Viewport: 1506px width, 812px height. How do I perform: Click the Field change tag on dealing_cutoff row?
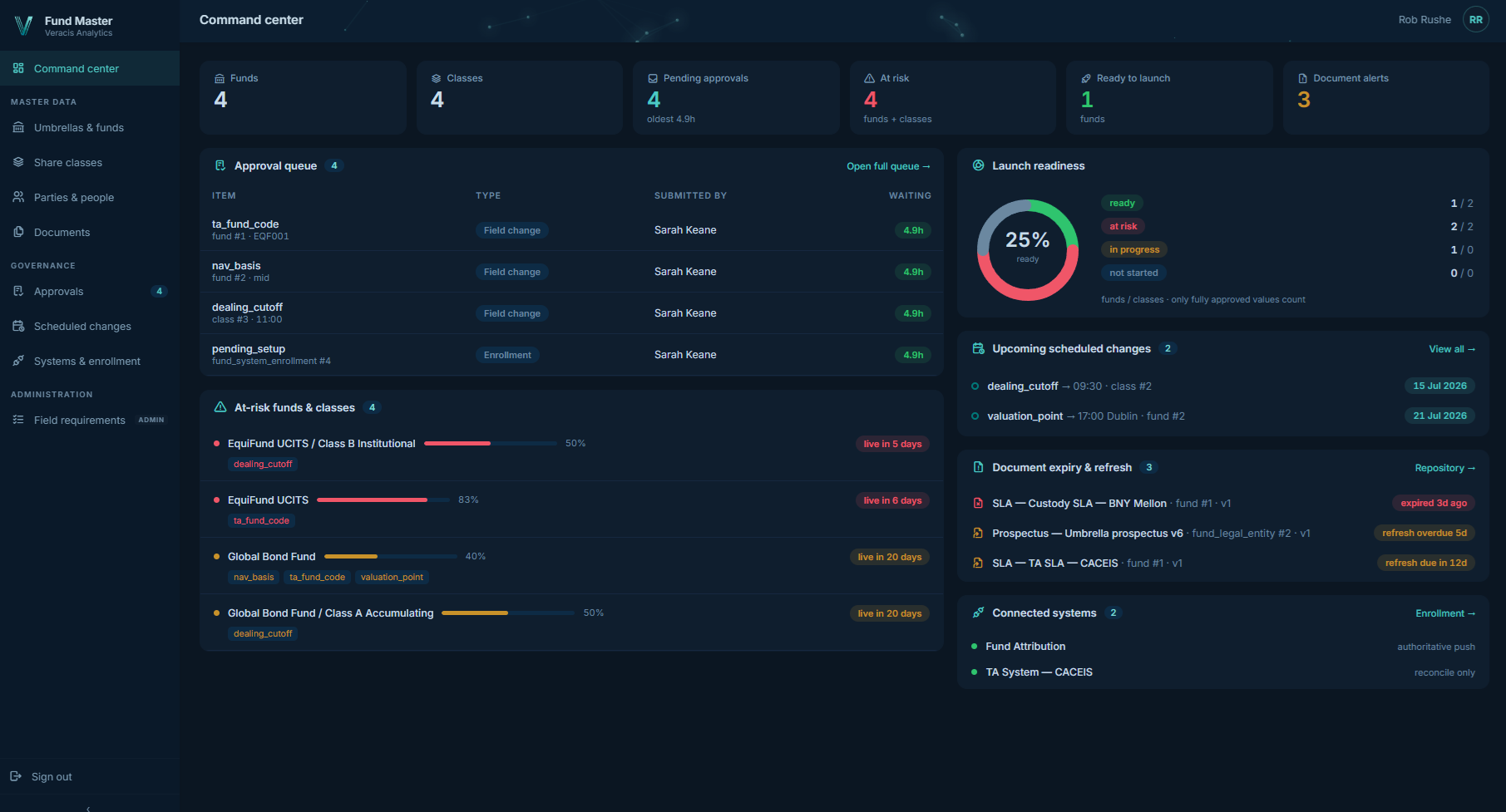512,313
